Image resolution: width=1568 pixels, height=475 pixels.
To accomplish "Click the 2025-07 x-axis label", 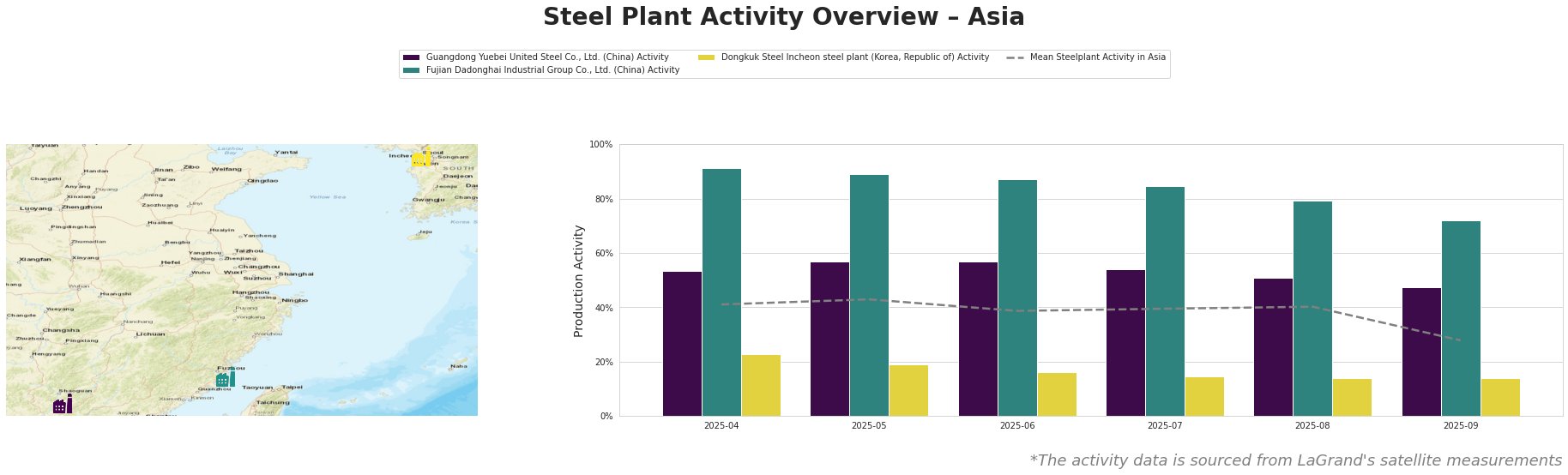I will pyautogui.click(x=1164, y=426).
